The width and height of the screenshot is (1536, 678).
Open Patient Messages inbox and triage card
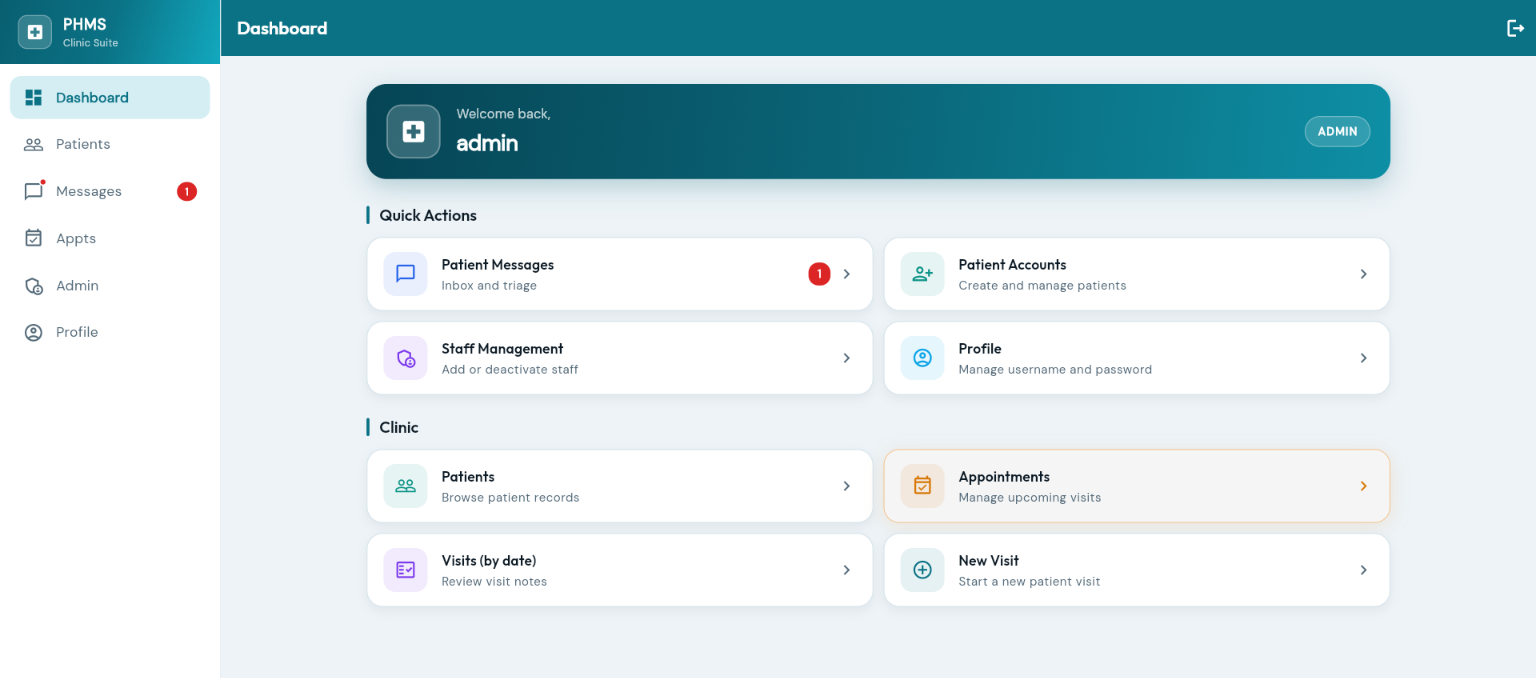pyautogui.click(x=620, y=274)
